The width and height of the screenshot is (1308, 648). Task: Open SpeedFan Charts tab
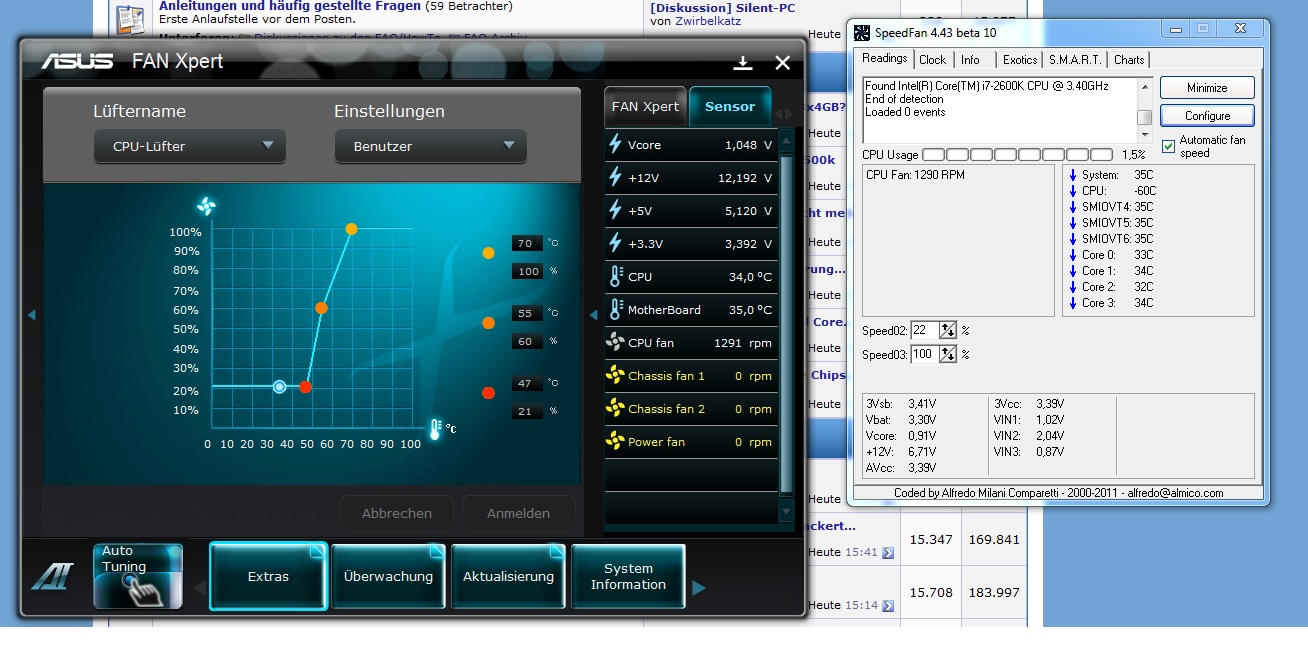click(1129, 60)
